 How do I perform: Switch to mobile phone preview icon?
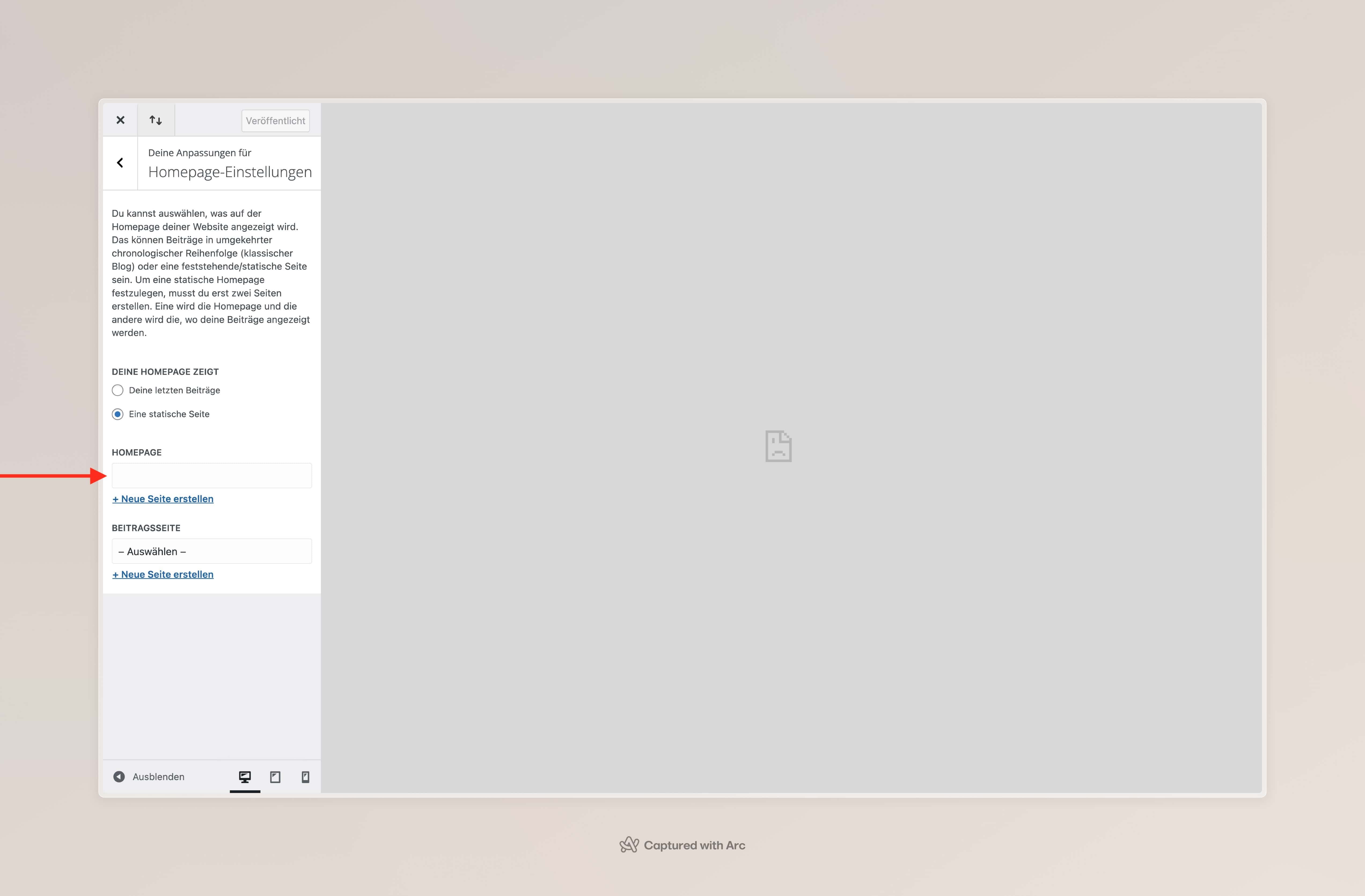305,777
